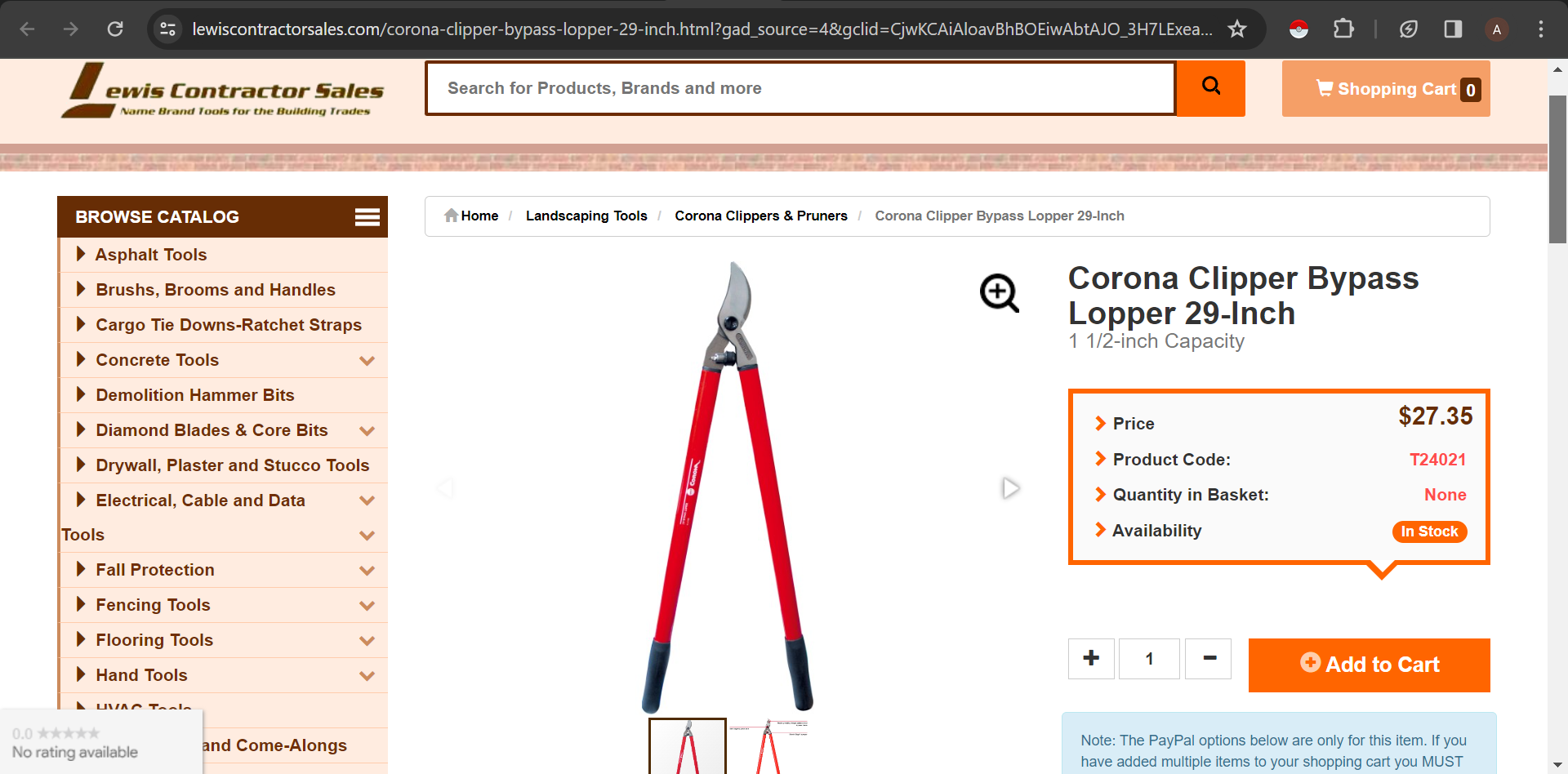Go to Corona Clippers & Pruners breadcrumb
The width and height of the screenshot is (1568, 774).
[x=761, y=216]
